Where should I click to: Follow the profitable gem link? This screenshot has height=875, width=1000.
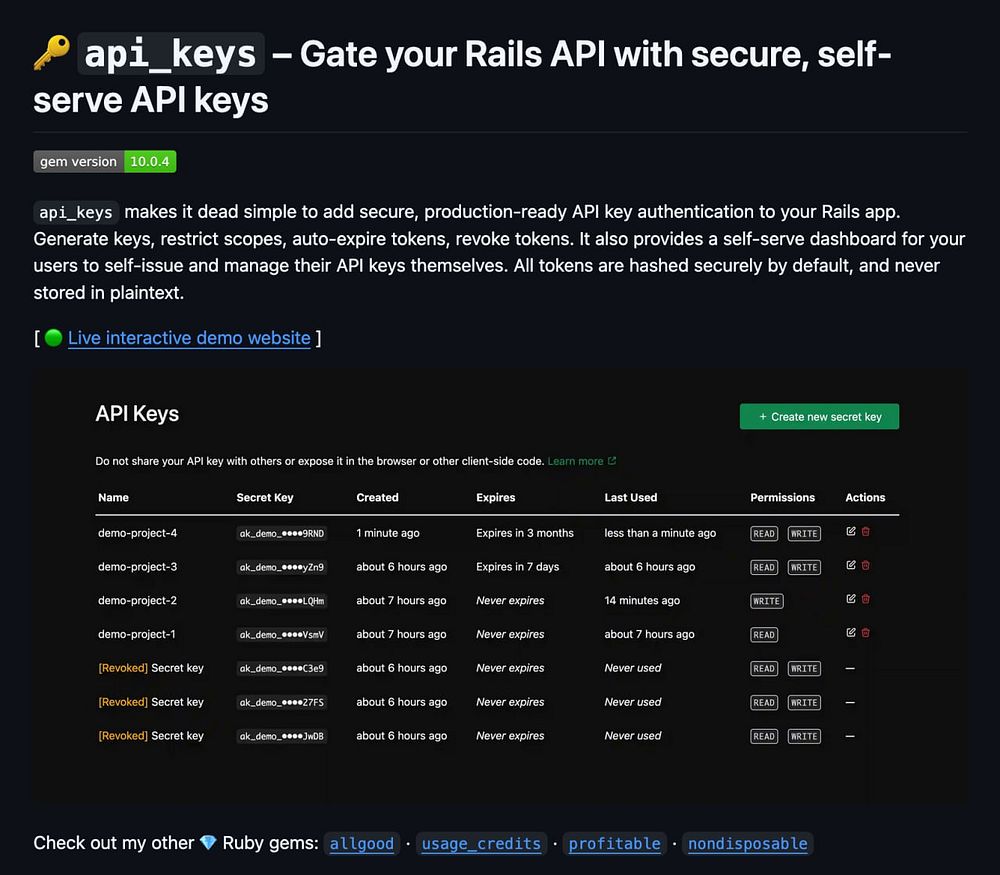614,844
